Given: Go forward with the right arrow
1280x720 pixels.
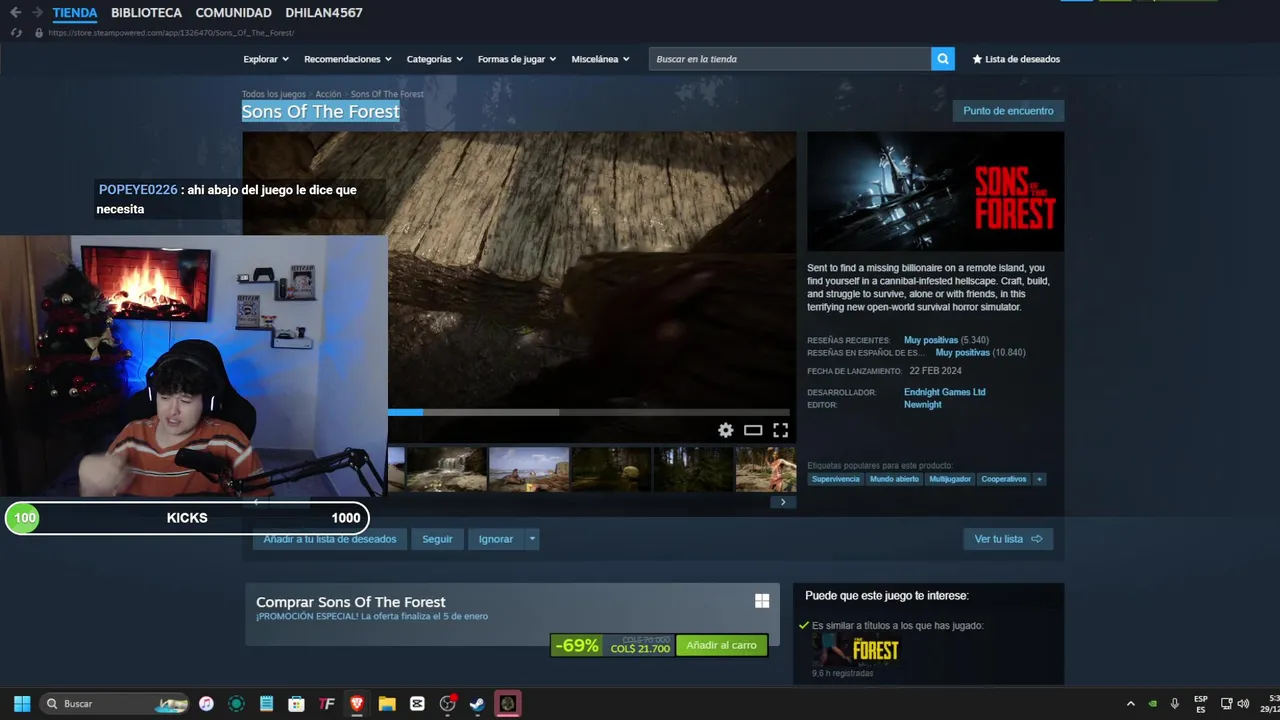Looking at the screenshot, I should click(38, 13).
